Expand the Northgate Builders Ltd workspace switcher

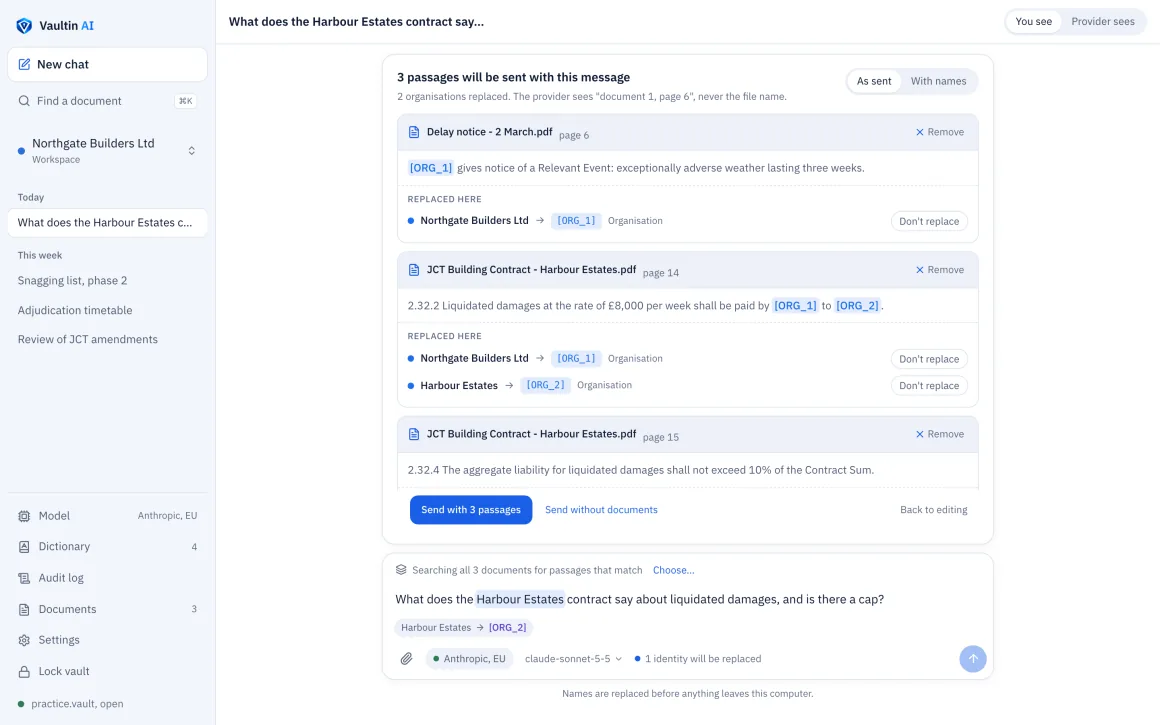[x=192, y=151]
